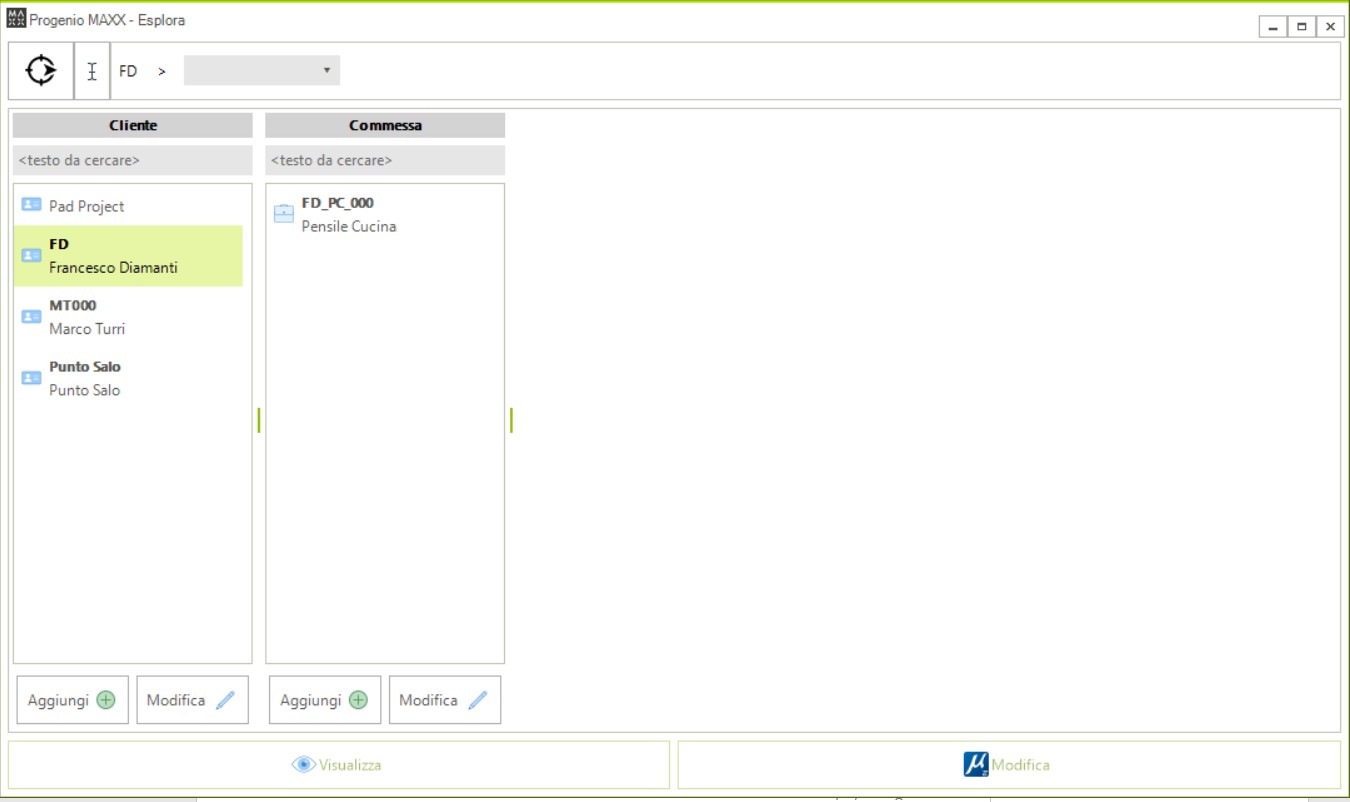
Task: Click the Cliente column header
Action: point(133,125)
